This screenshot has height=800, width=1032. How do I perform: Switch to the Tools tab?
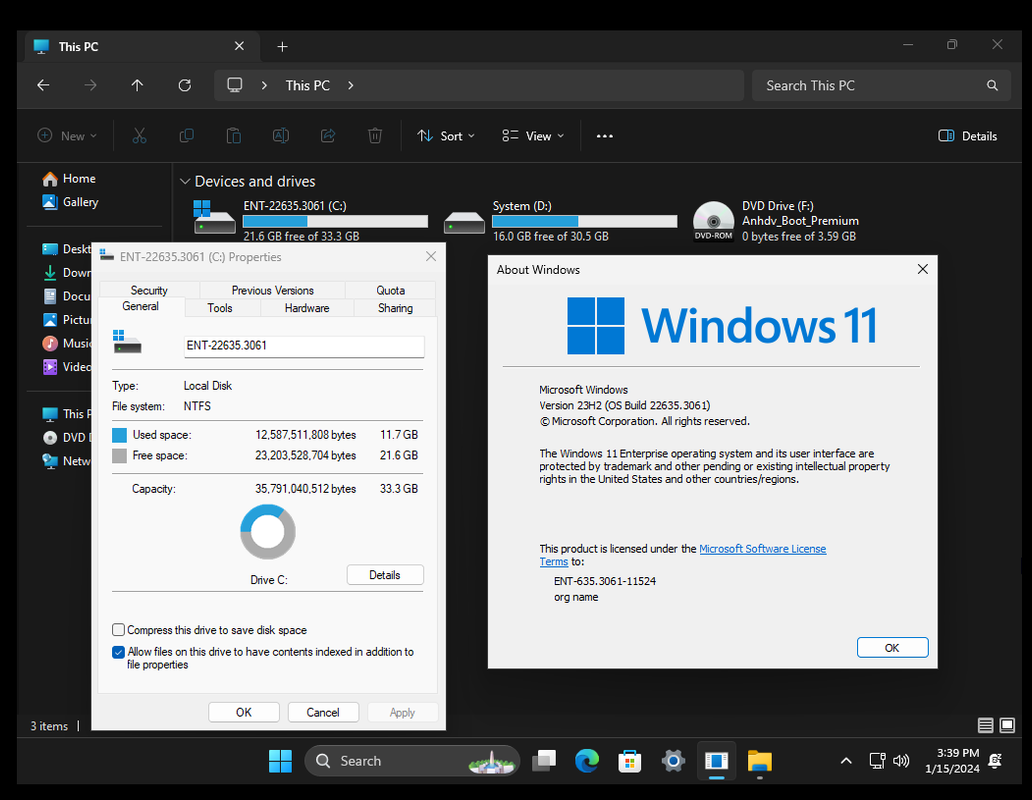pyautogui.click(x=219, y=308)
